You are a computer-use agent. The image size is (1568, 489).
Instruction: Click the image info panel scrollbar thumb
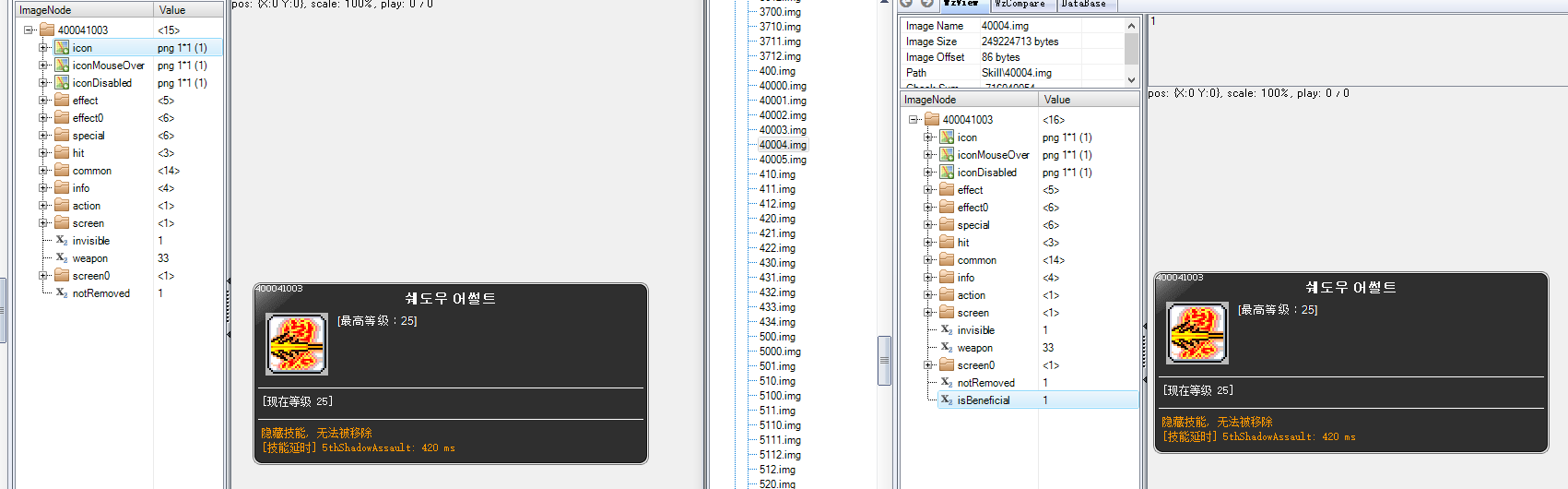[x=1131, y=48]
